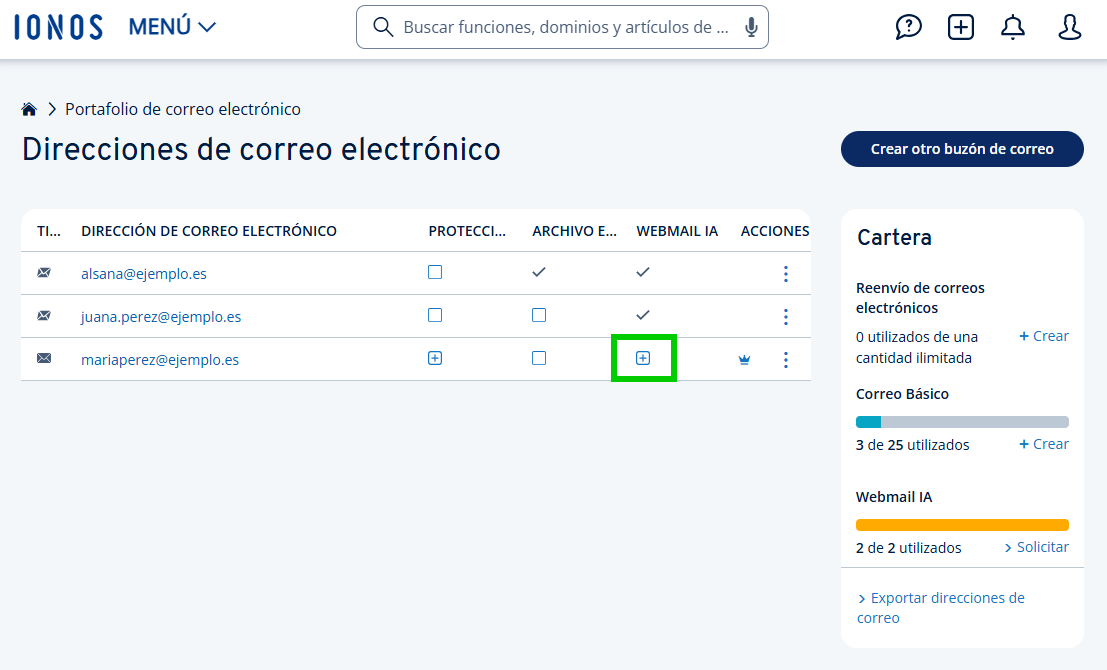
Task: Open the help chat question icon
Action: [x=908, y=28]
